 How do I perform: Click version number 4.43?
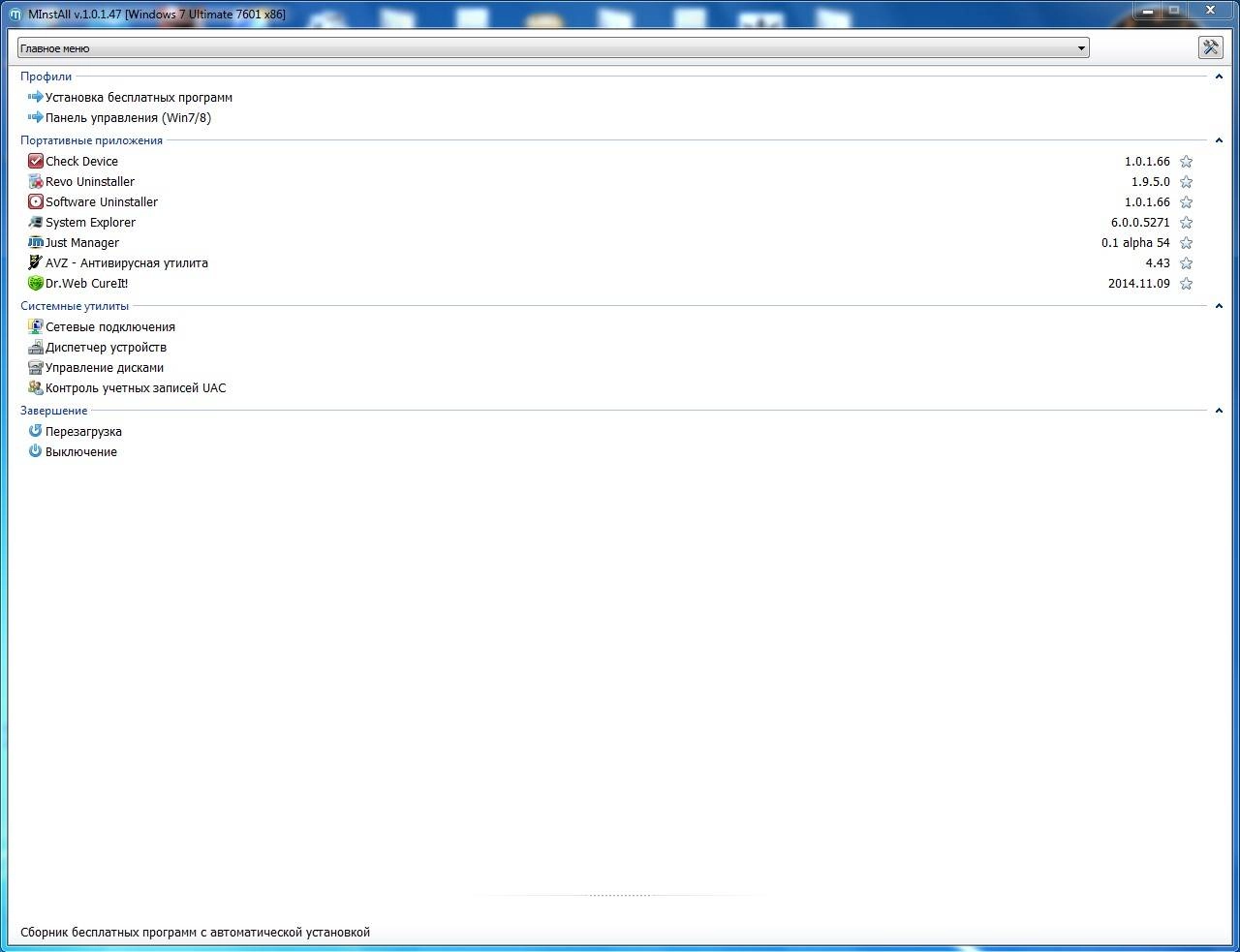click(1158, 262)
